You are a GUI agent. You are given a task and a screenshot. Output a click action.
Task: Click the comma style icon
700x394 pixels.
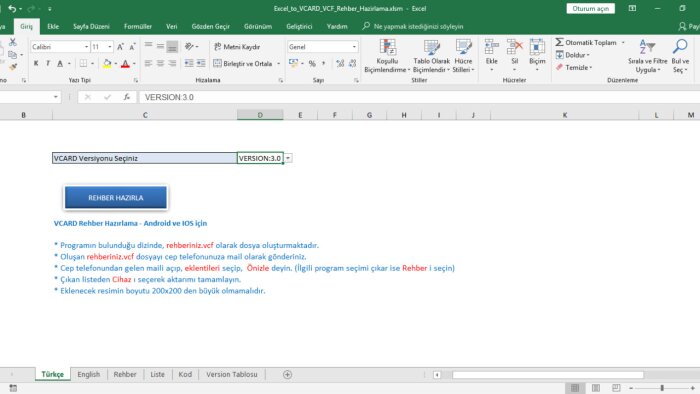click(x=324, y=64)
